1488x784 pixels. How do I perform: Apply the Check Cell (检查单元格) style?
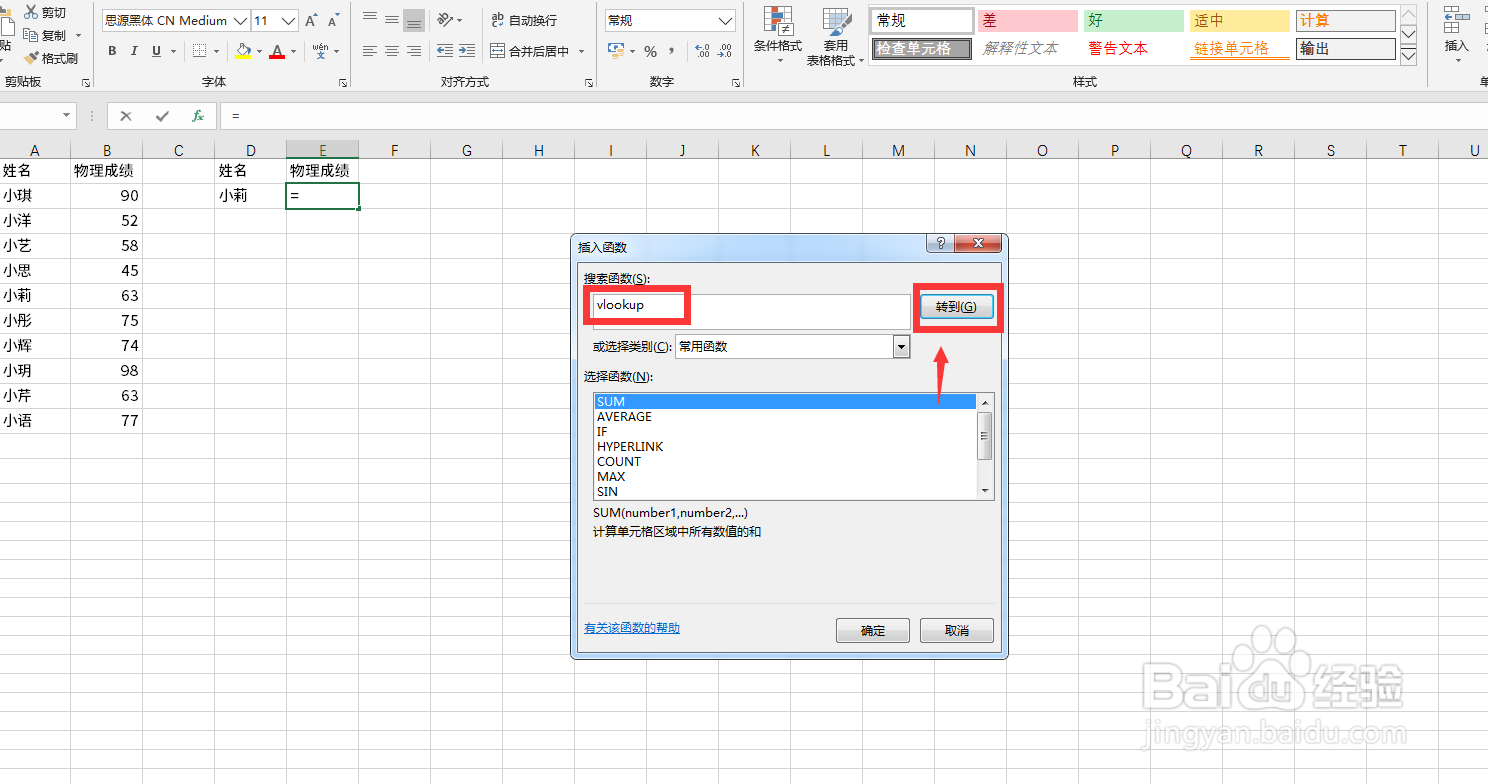click(921, 49)
